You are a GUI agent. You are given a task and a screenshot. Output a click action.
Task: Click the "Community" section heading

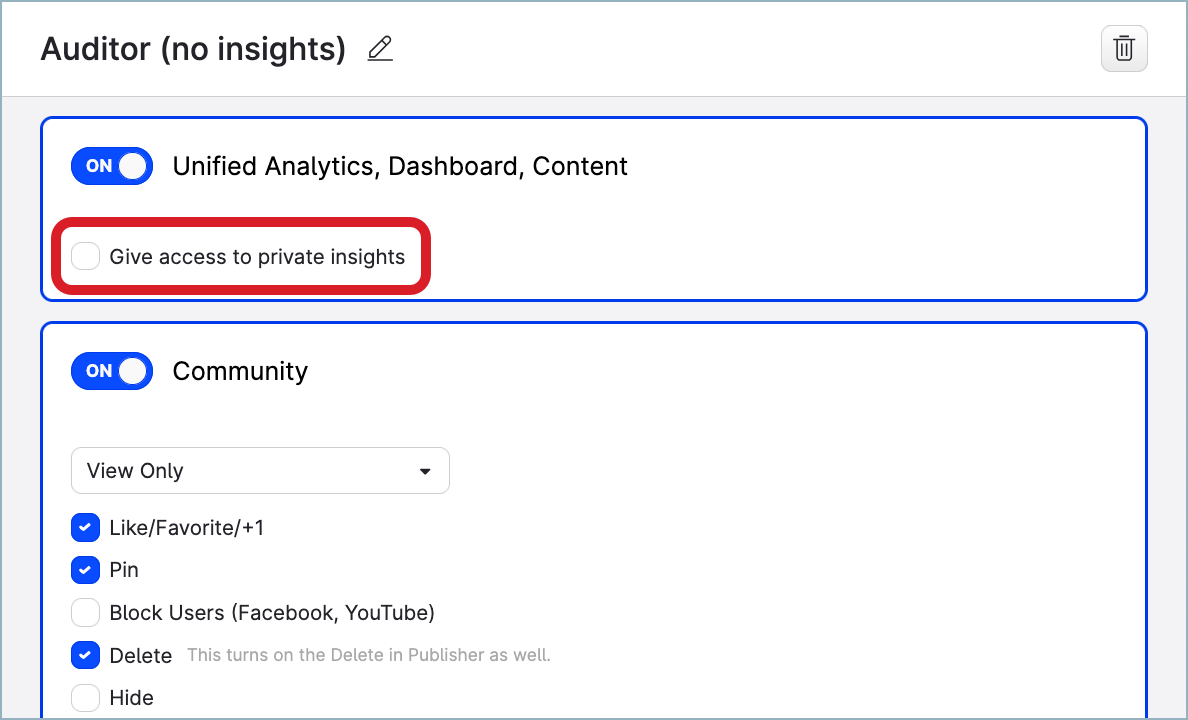tap(240, 371)
